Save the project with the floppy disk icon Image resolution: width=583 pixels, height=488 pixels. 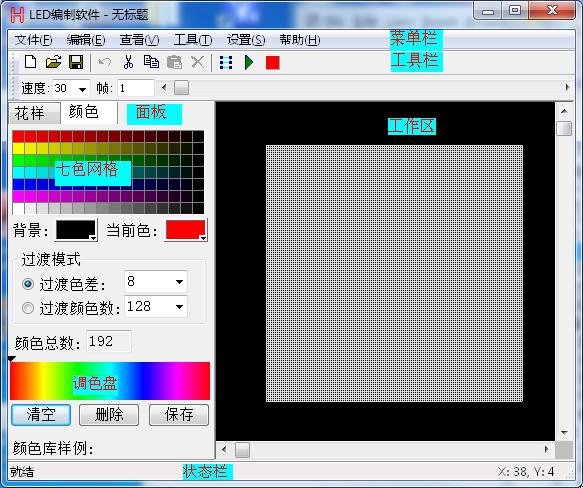pos(76,62)
